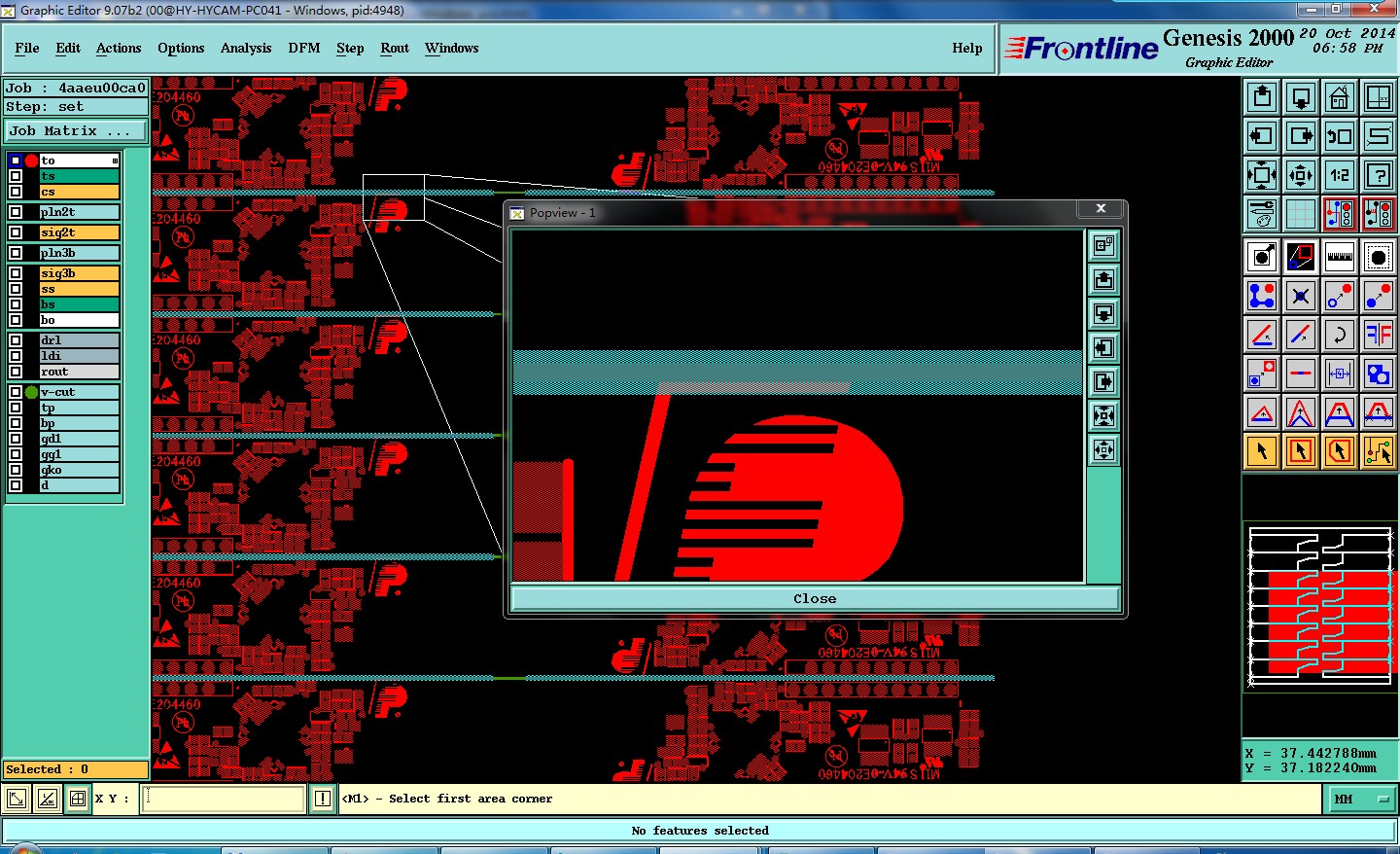The width and height of the screenshot is (1400, 854).
Task: Click the pan down icon
Action: pos(1301,97)
